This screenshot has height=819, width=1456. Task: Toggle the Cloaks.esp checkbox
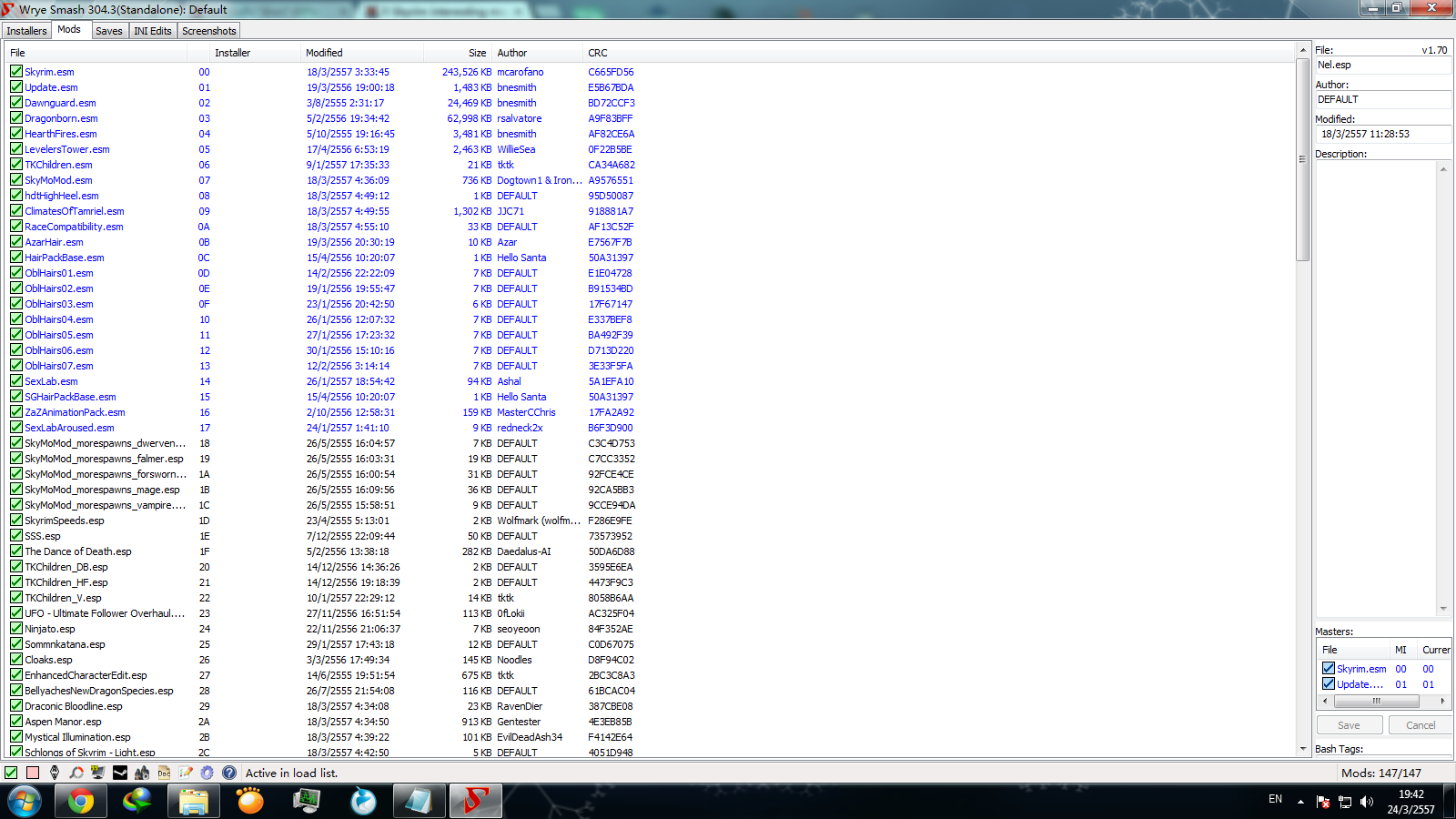(x=16, y=659)
